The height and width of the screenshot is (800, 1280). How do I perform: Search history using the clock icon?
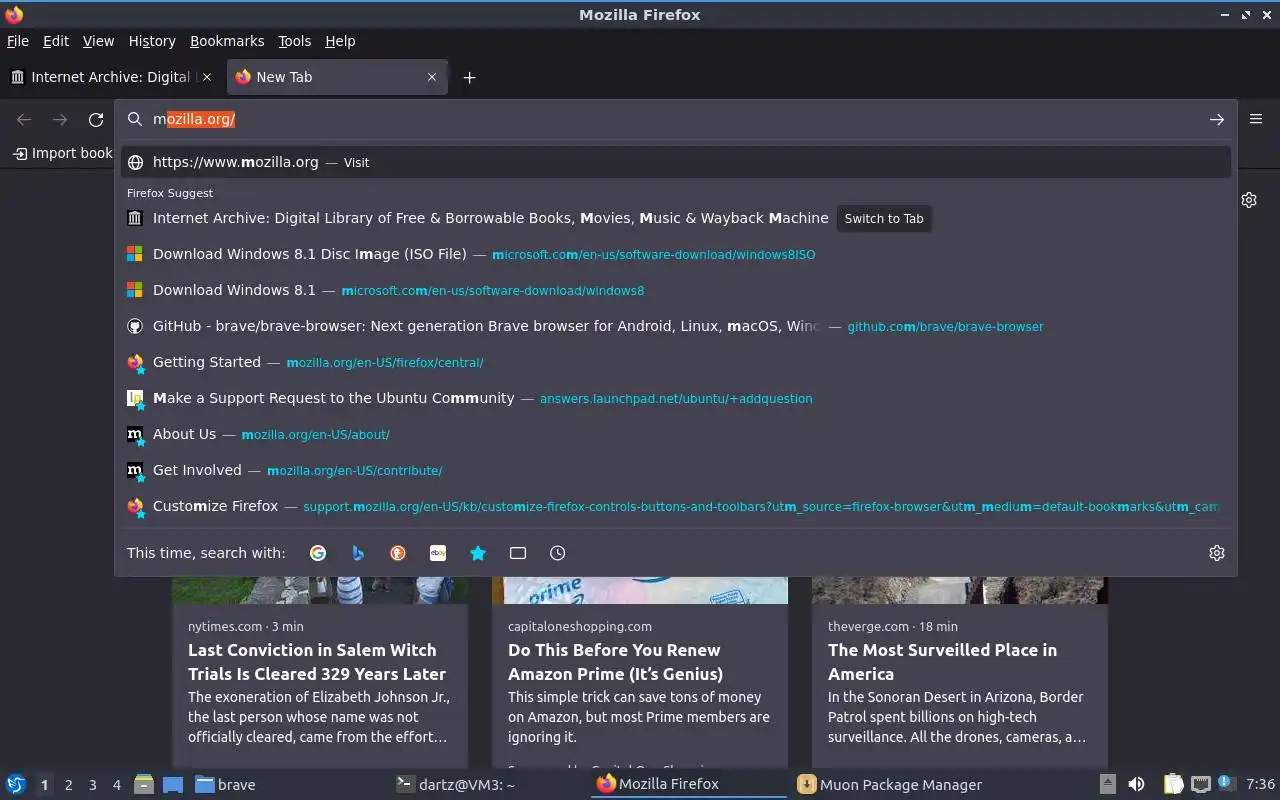pos(558,553)
